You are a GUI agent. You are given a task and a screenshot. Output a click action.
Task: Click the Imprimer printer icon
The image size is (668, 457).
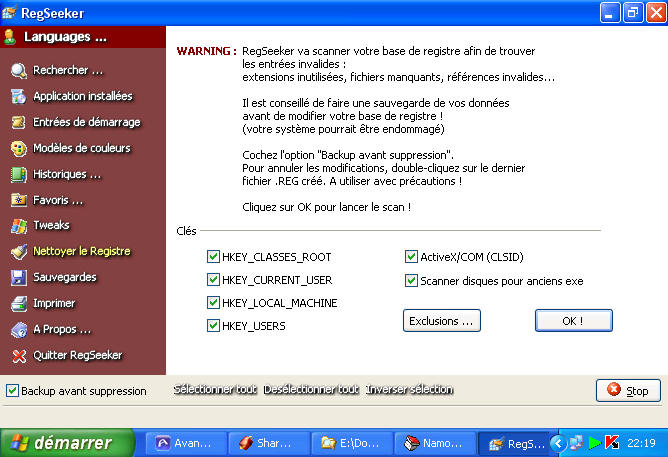19,304
